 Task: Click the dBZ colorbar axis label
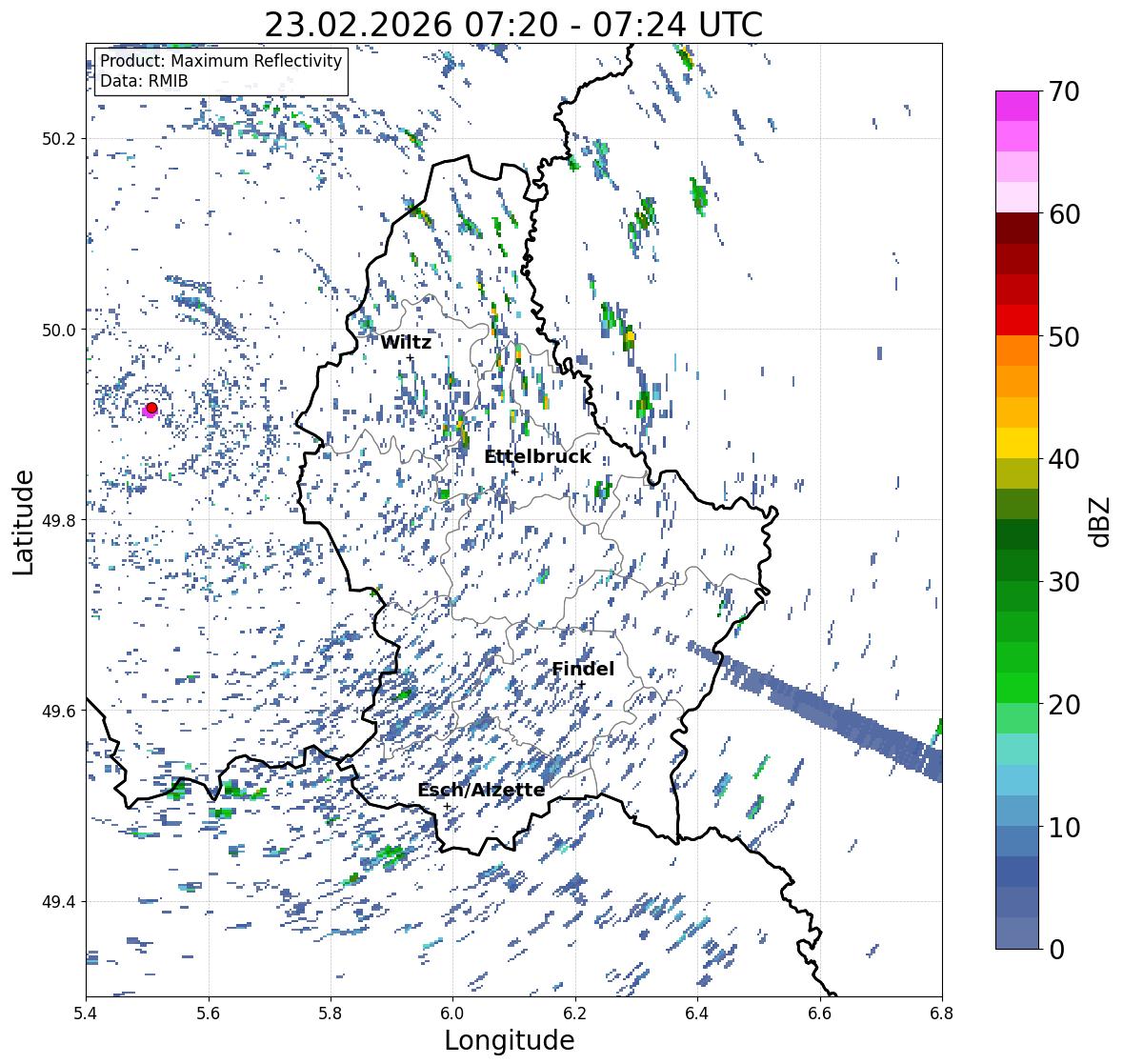pyautogui.click(x=1101, y=521)
